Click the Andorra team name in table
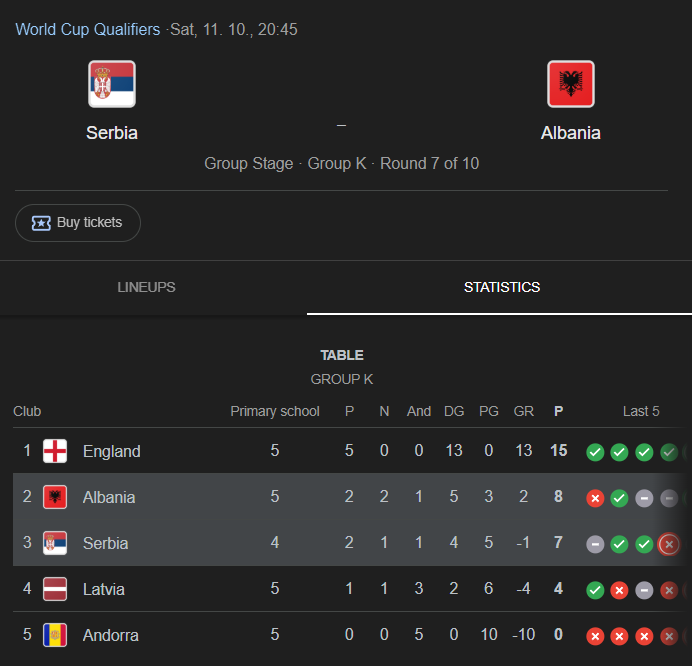 tap(111, 635)
